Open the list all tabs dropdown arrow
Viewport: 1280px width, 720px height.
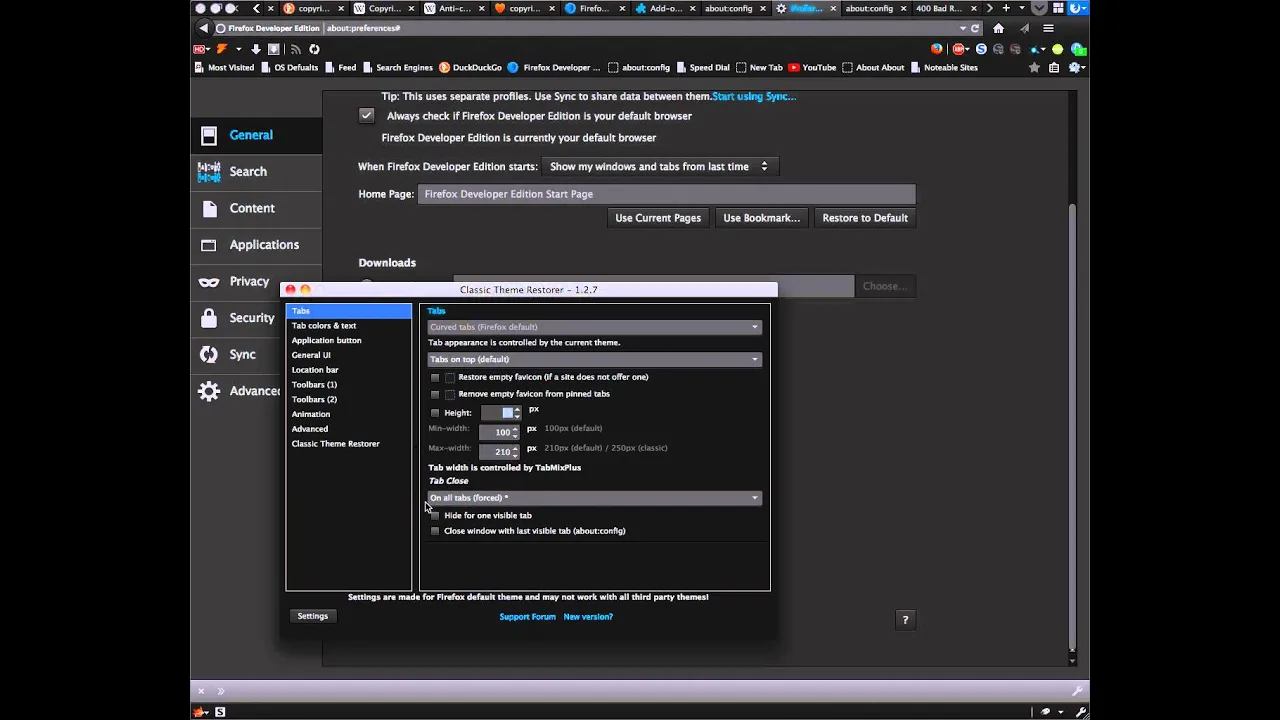coord(1022,8)
